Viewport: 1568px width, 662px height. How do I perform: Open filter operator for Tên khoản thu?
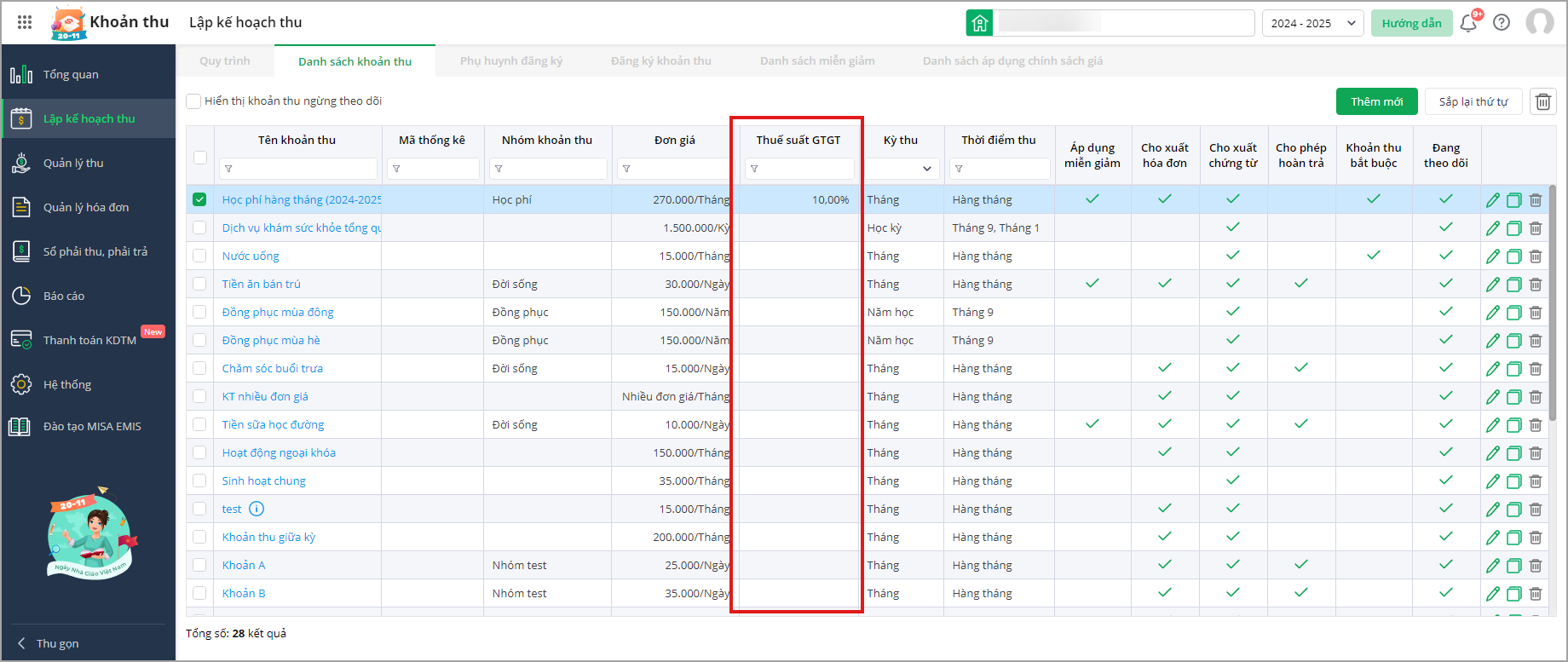[228, 169]
